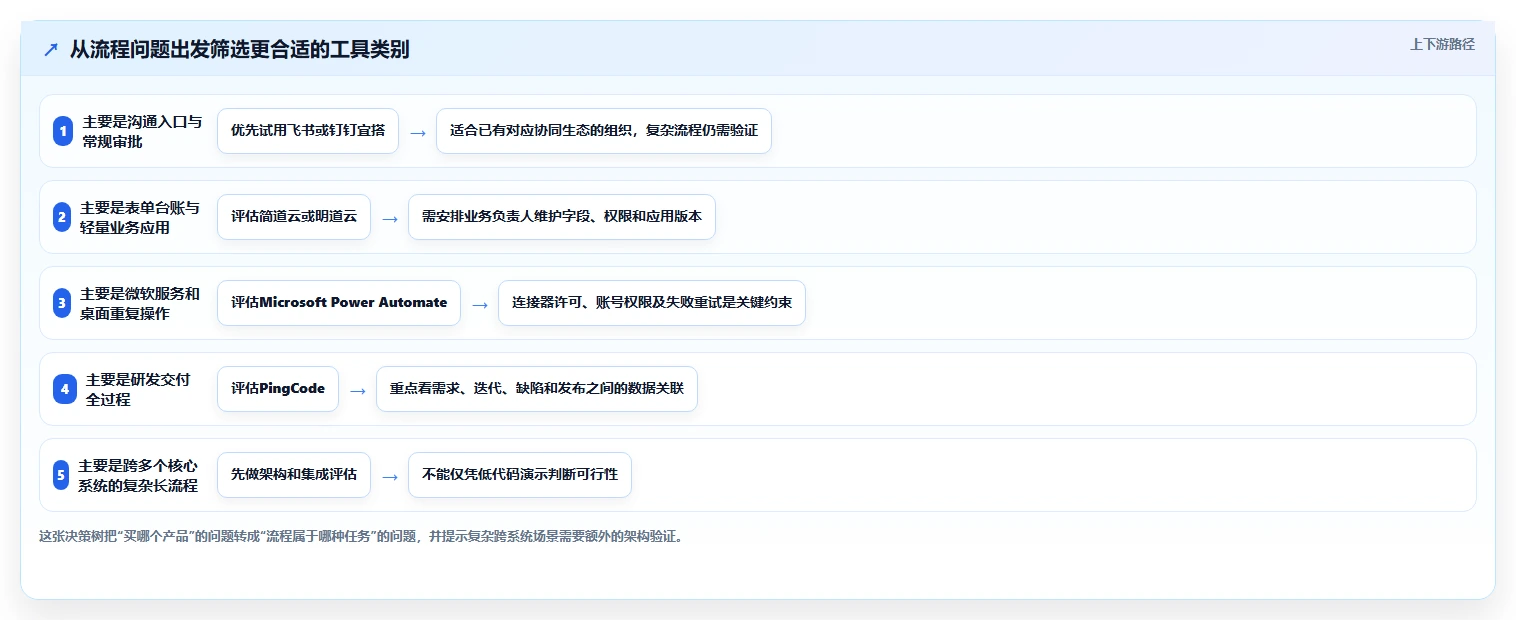
Task: Click the 不能仅凭低代码演示判断可行性 box
Action: pyautogui.click(x=520, y=475)
